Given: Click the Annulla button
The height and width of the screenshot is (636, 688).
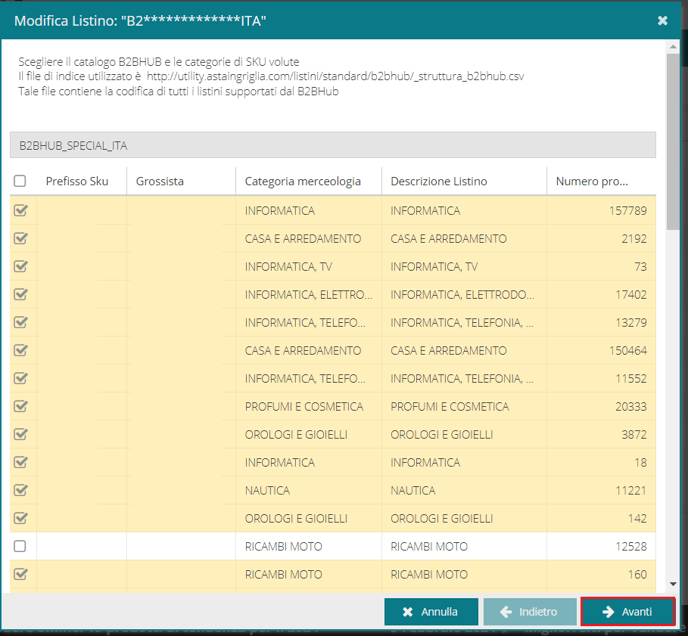Looking at the screenshot, I should [431, 611].
